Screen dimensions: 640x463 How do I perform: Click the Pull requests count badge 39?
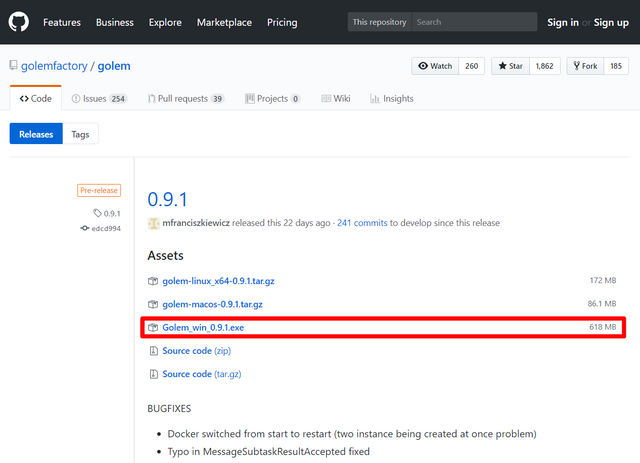tap(218, 99)
